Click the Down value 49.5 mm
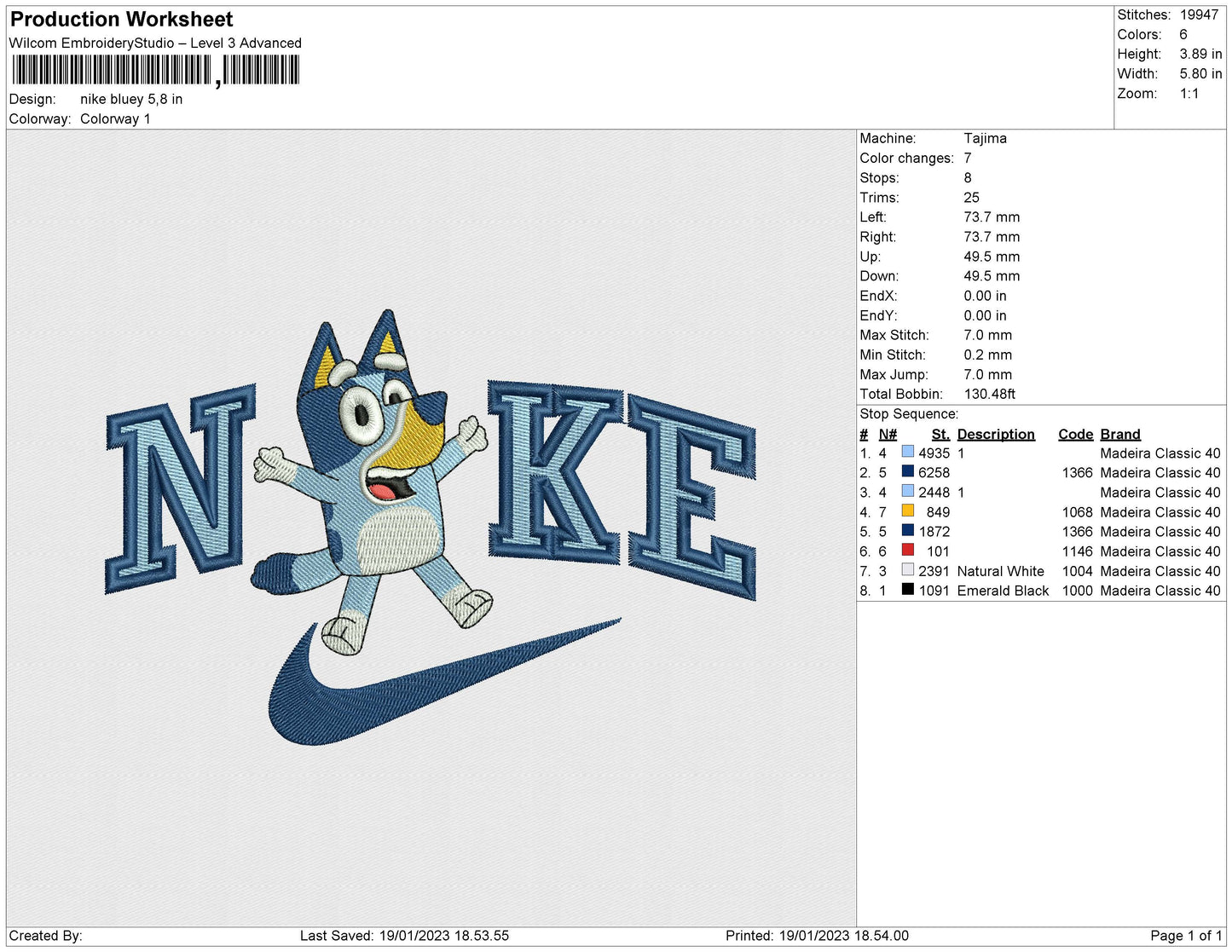Viewport: 1232px width, 952px height. click(992, 275)
